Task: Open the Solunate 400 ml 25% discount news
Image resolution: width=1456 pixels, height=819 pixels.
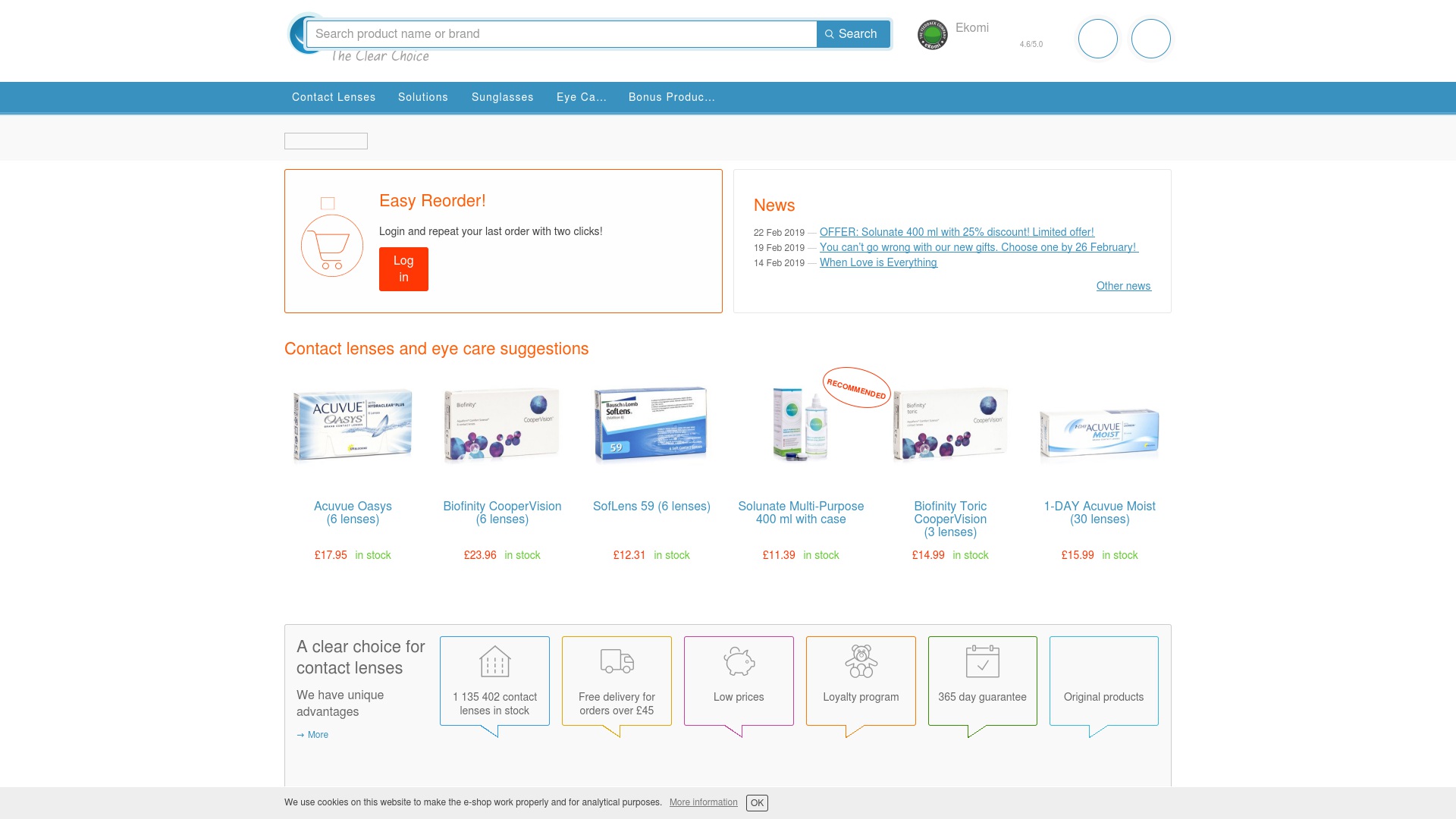Action: pos(957,232)
